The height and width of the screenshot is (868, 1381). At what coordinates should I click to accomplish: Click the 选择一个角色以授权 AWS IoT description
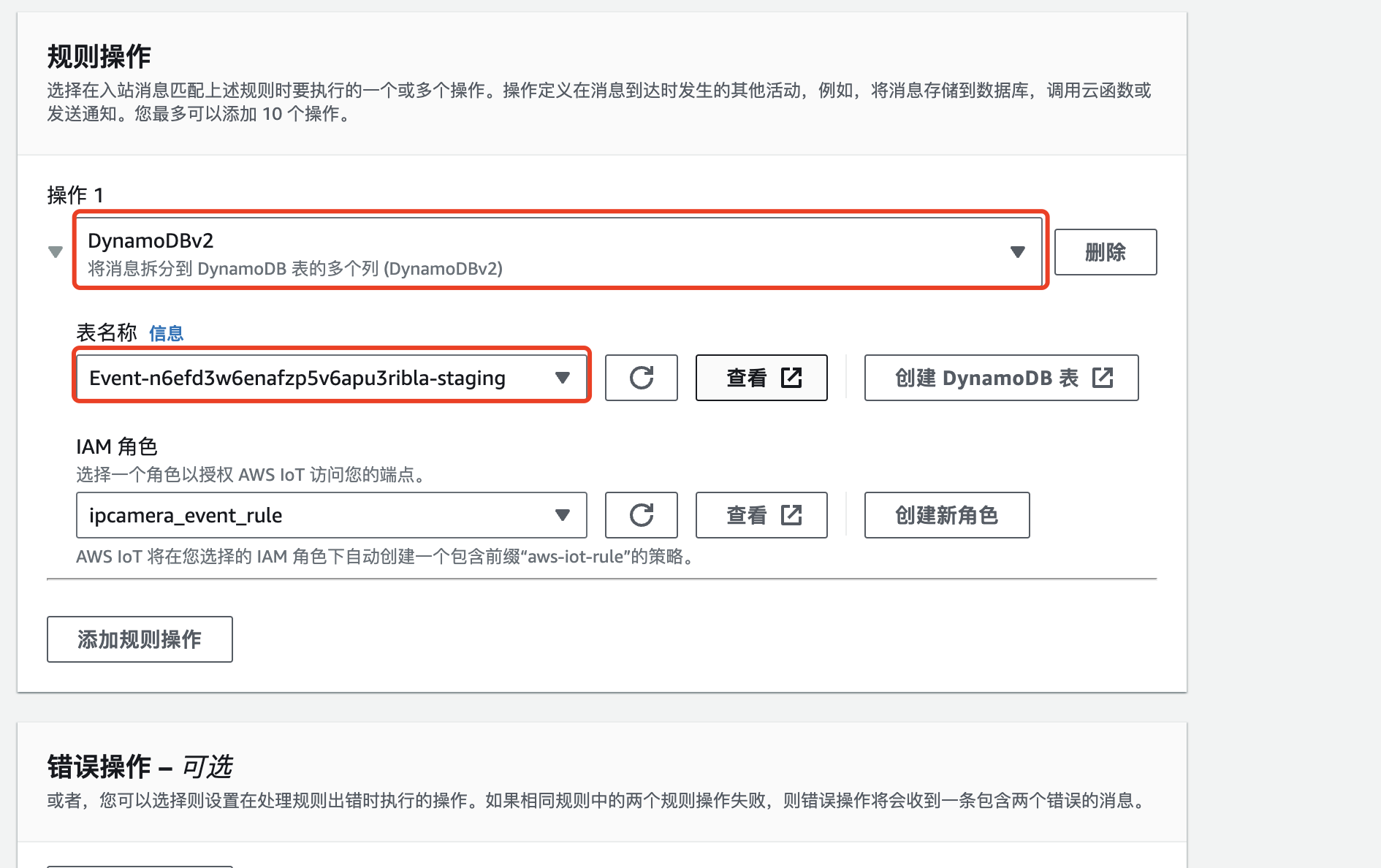click(x=251, y=475)
